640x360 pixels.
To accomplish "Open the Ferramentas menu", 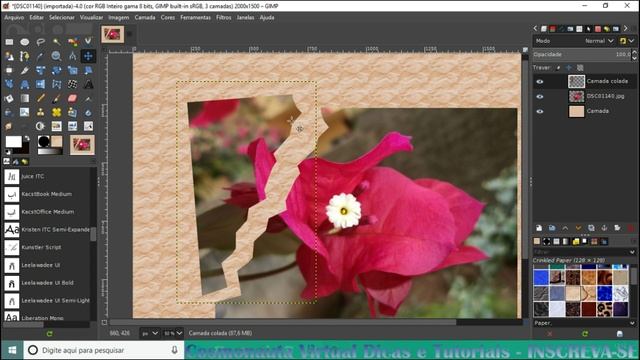I will [x=195, y=18].
